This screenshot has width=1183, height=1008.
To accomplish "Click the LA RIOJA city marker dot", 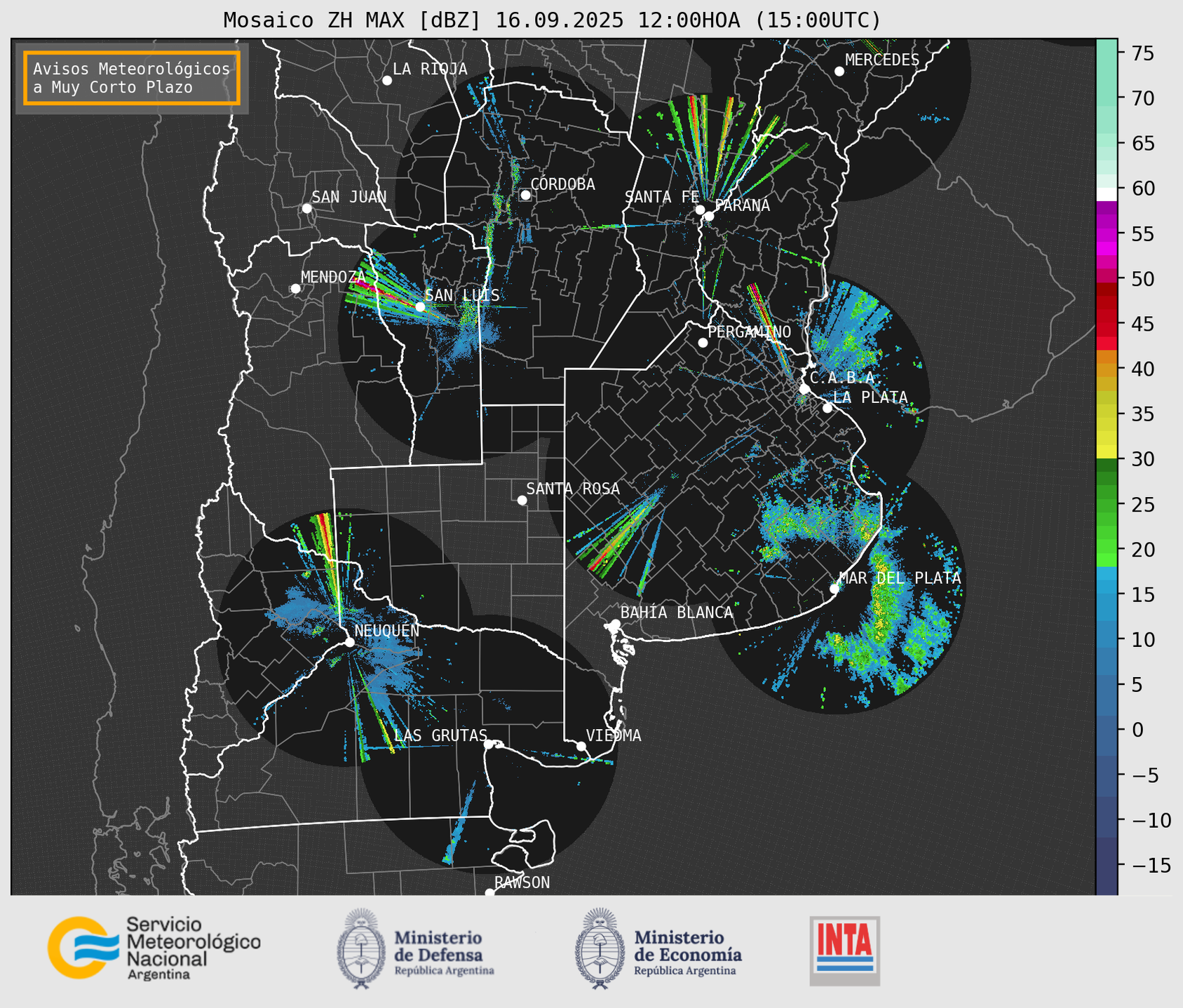I will (387, 81).
